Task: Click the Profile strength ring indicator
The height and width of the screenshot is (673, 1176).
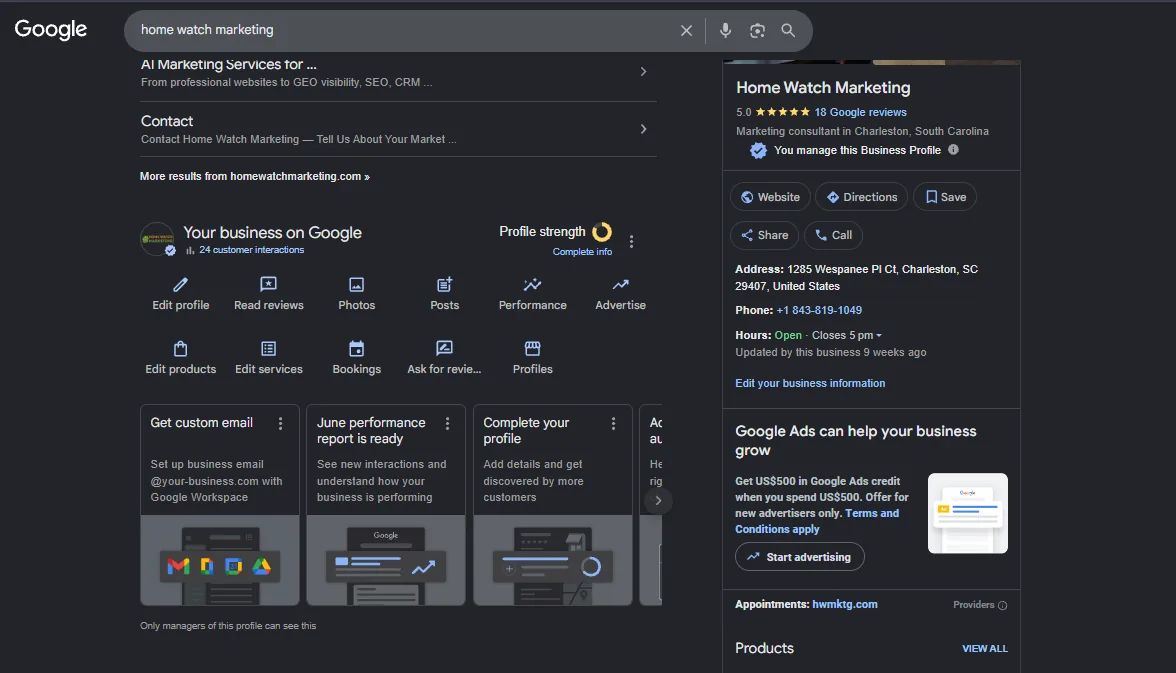Action: coord(602,232)
